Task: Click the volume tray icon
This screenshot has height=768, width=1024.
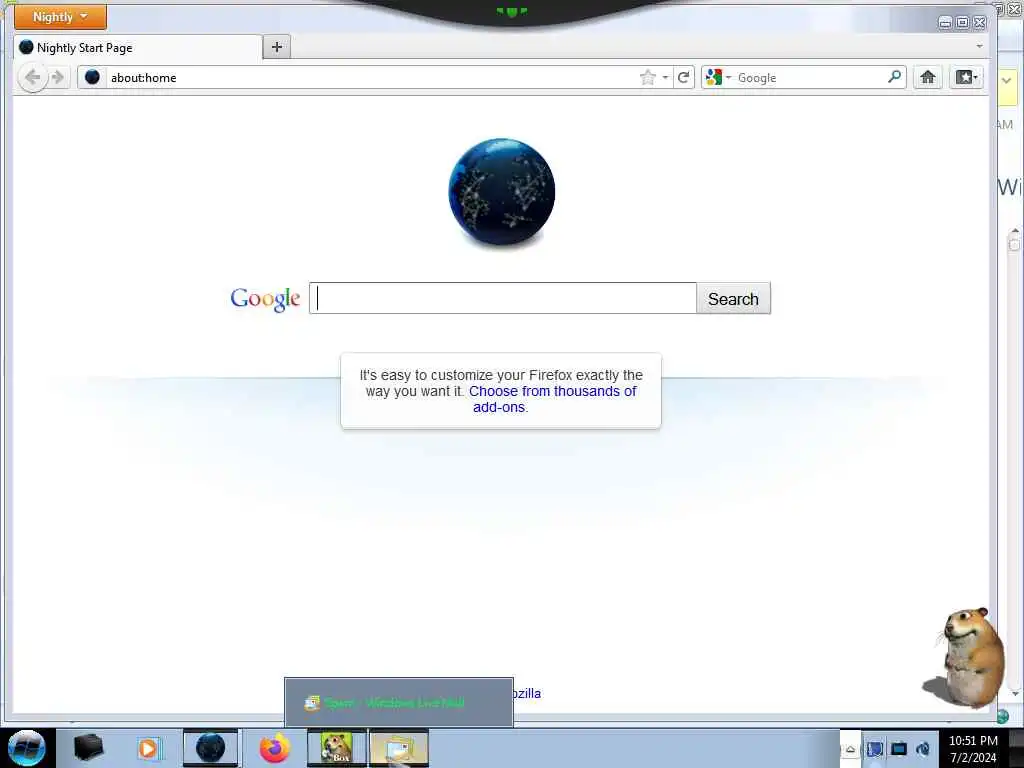Action: pos(923,748)
